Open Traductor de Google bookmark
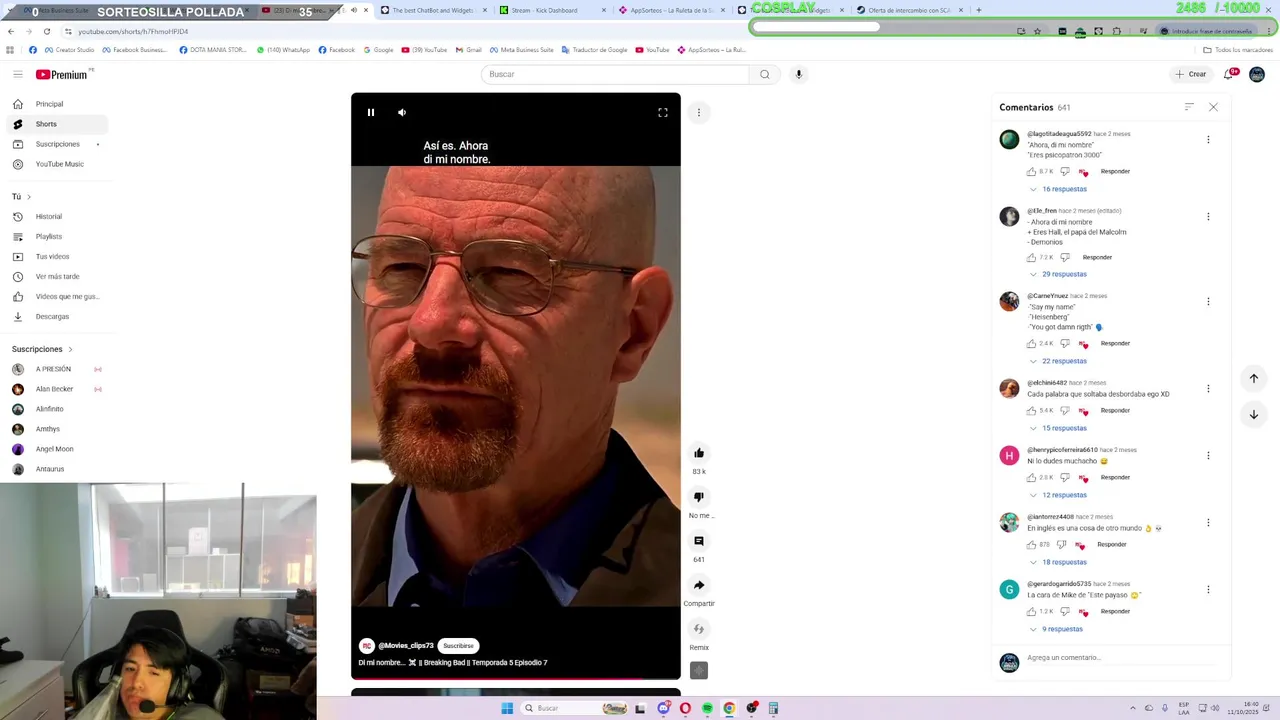This screenshot has height=720, width=1280. (x=594, y=50)
